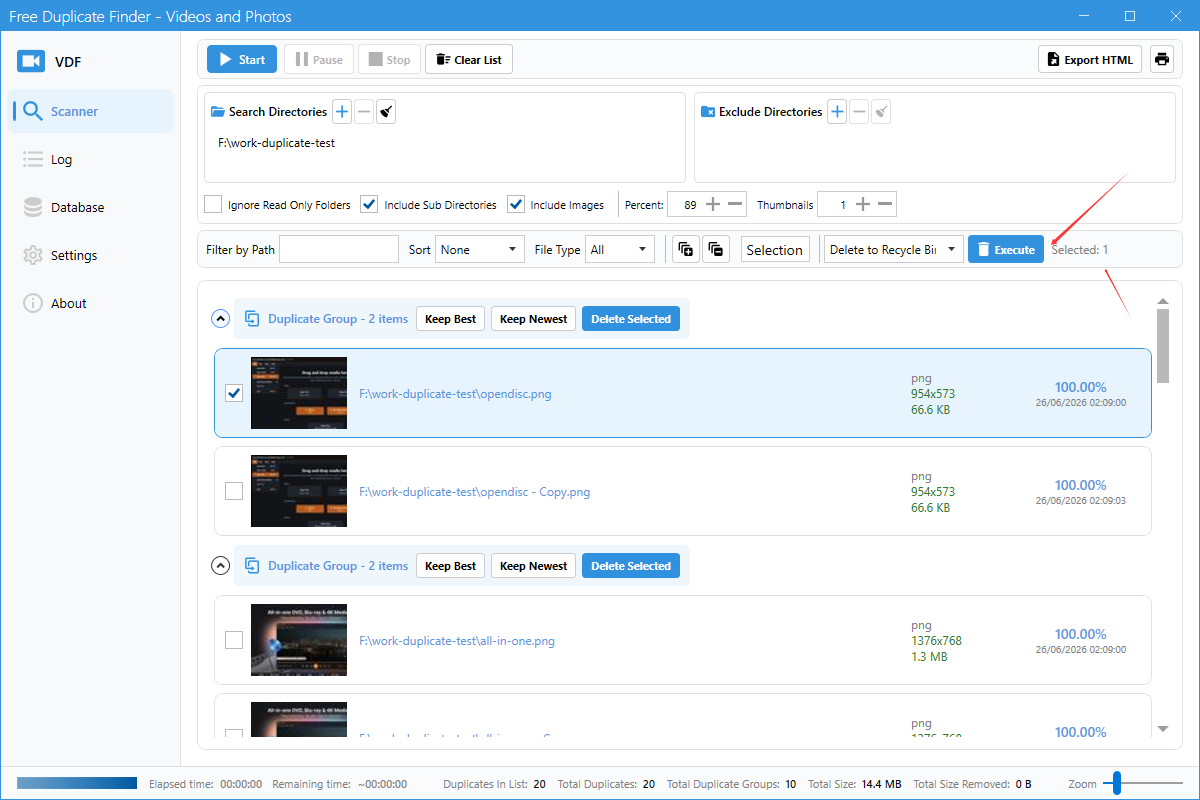Show the About page
This screenshot has width=1200, height=800.
tap(91, 303)
